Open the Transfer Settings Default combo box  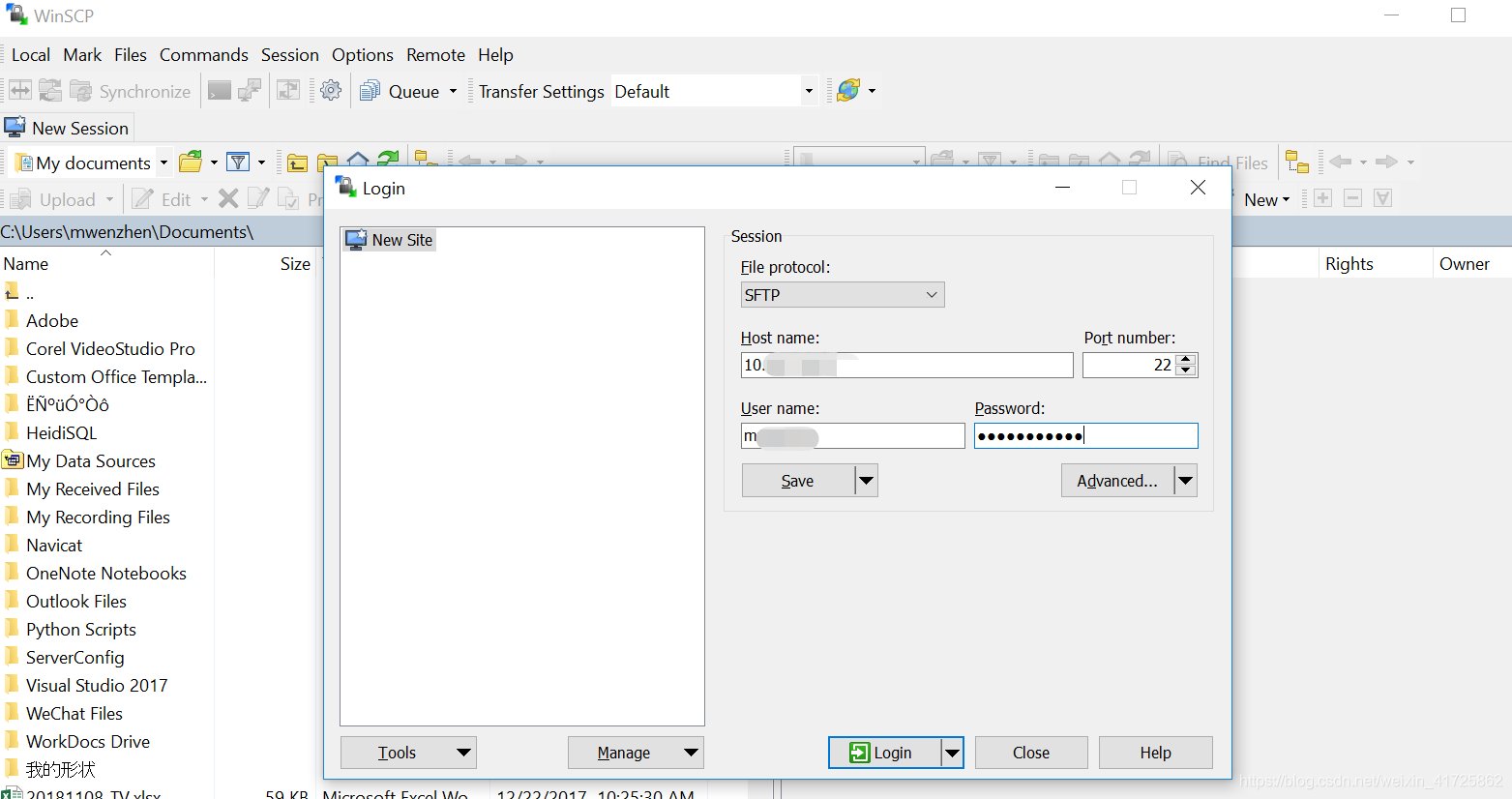[x=714, y=91]
